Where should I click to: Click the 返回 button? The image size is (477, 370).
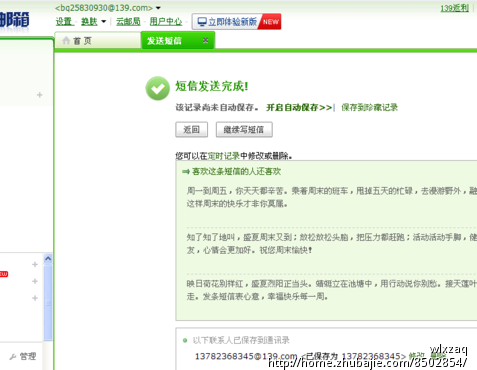click(192, 130)
